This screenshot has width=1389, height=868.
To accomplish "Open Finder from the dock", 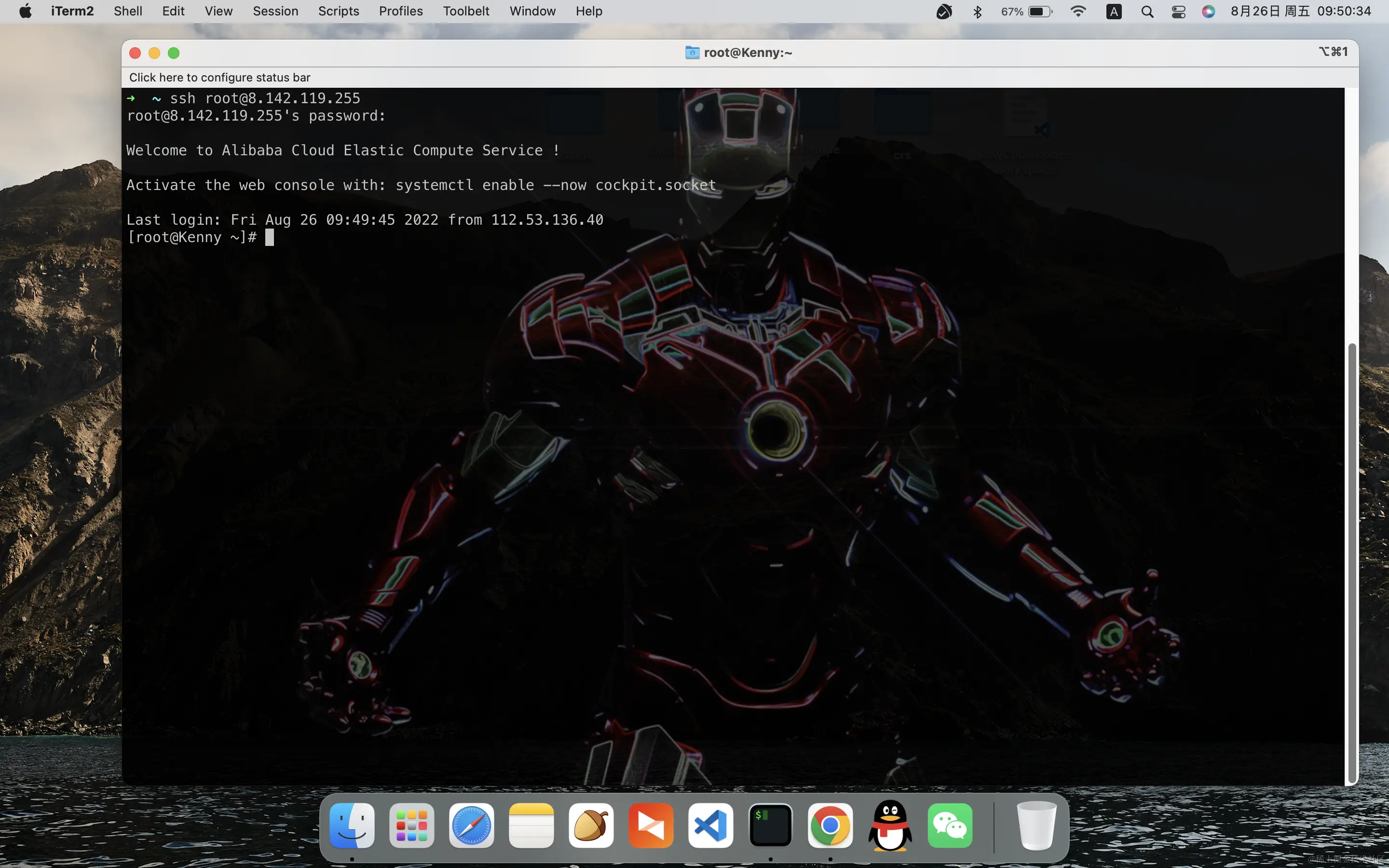I will (x=352, y=826).
